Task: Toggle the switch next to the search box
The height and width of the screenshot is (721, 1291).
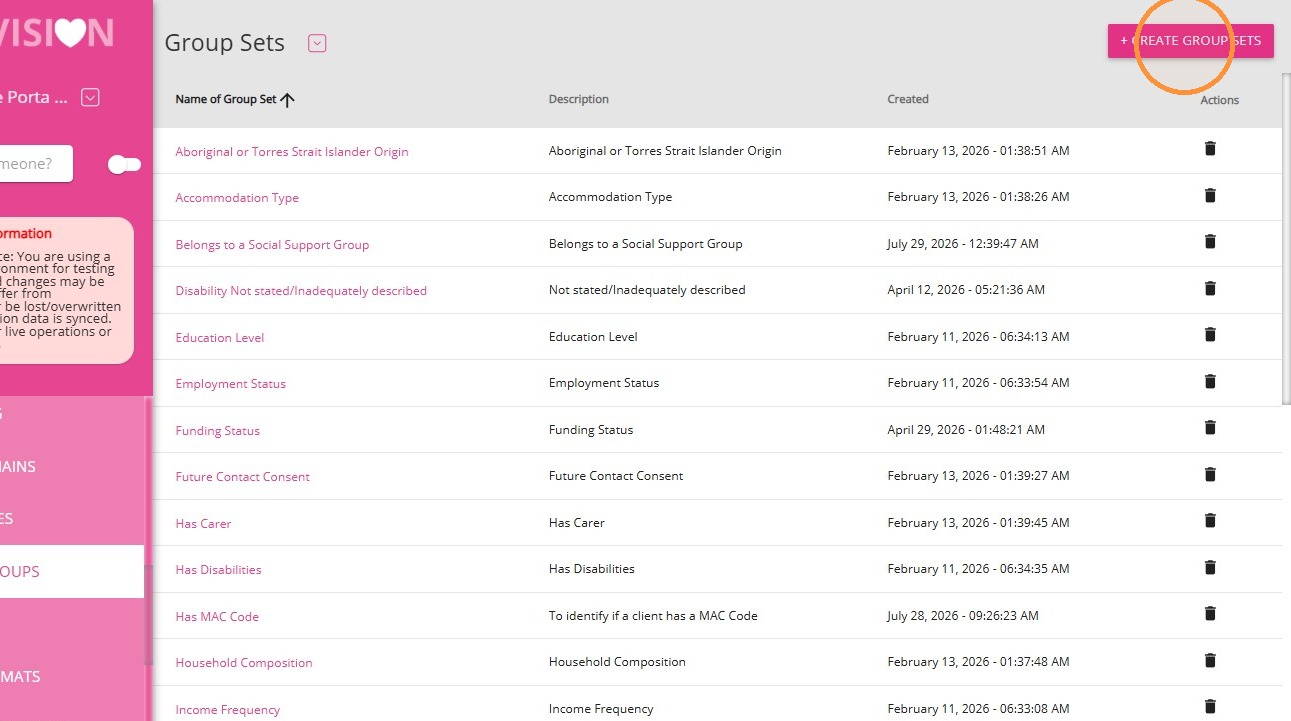Action: 124,164
